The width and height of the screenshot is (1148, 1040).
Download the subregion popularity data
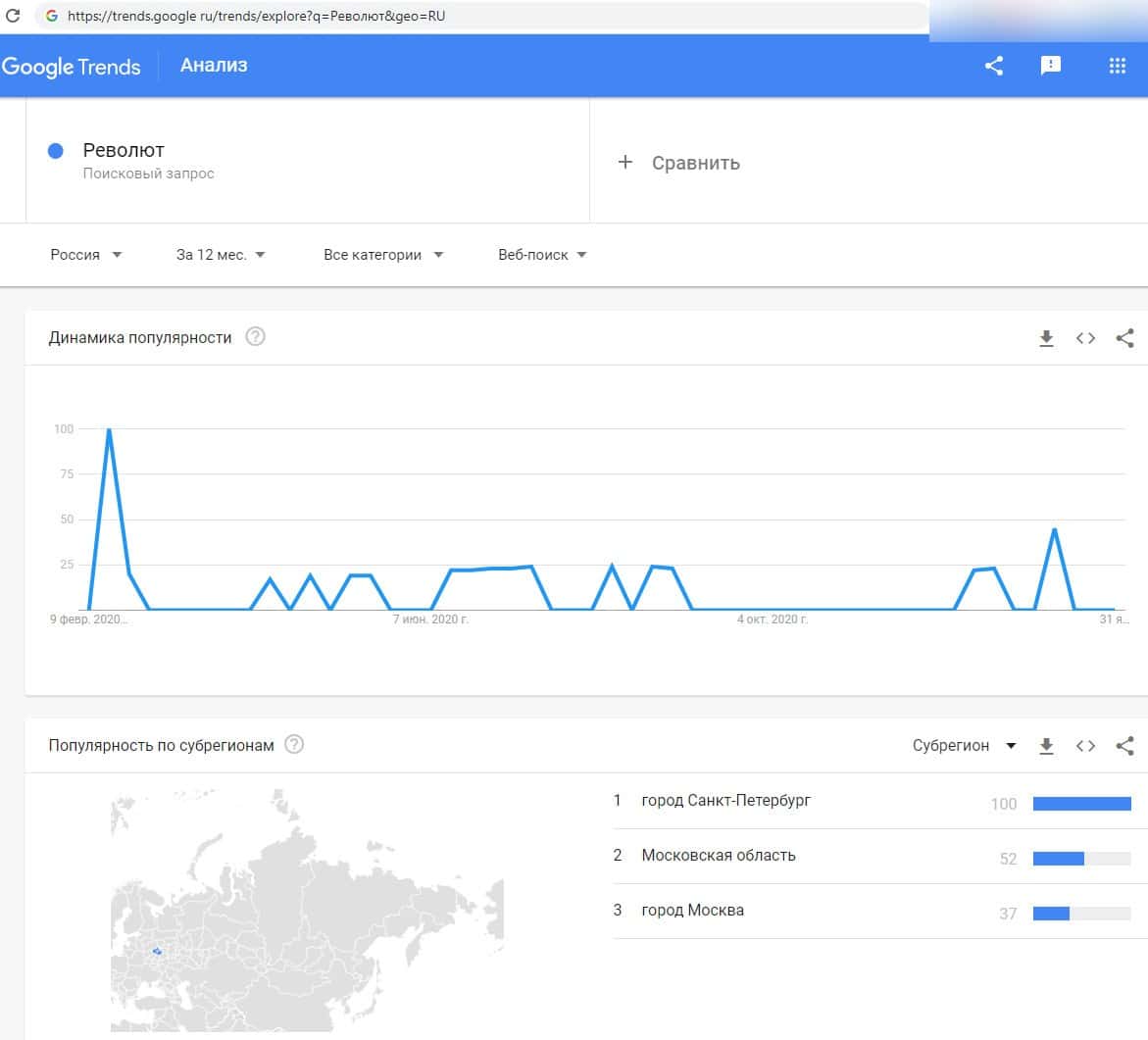[x=1046, y=746]
